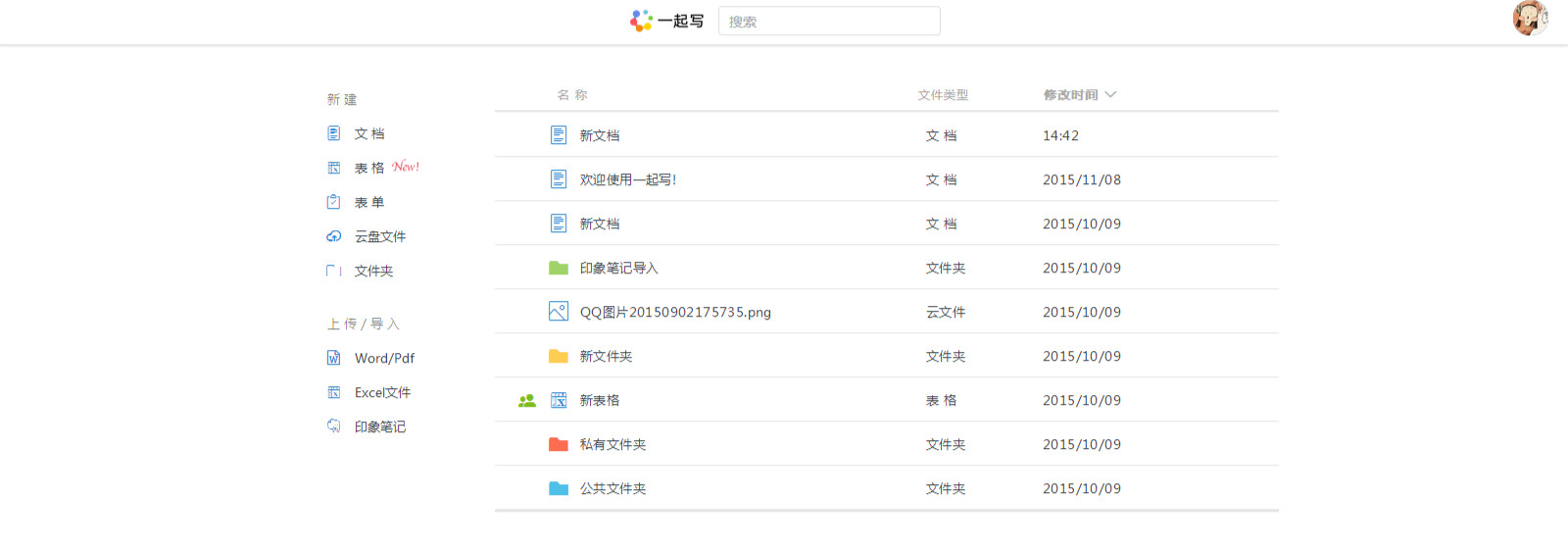
Task: Click the 表格 spreadsheet icon in sidebar
Action: pos(334,168)
